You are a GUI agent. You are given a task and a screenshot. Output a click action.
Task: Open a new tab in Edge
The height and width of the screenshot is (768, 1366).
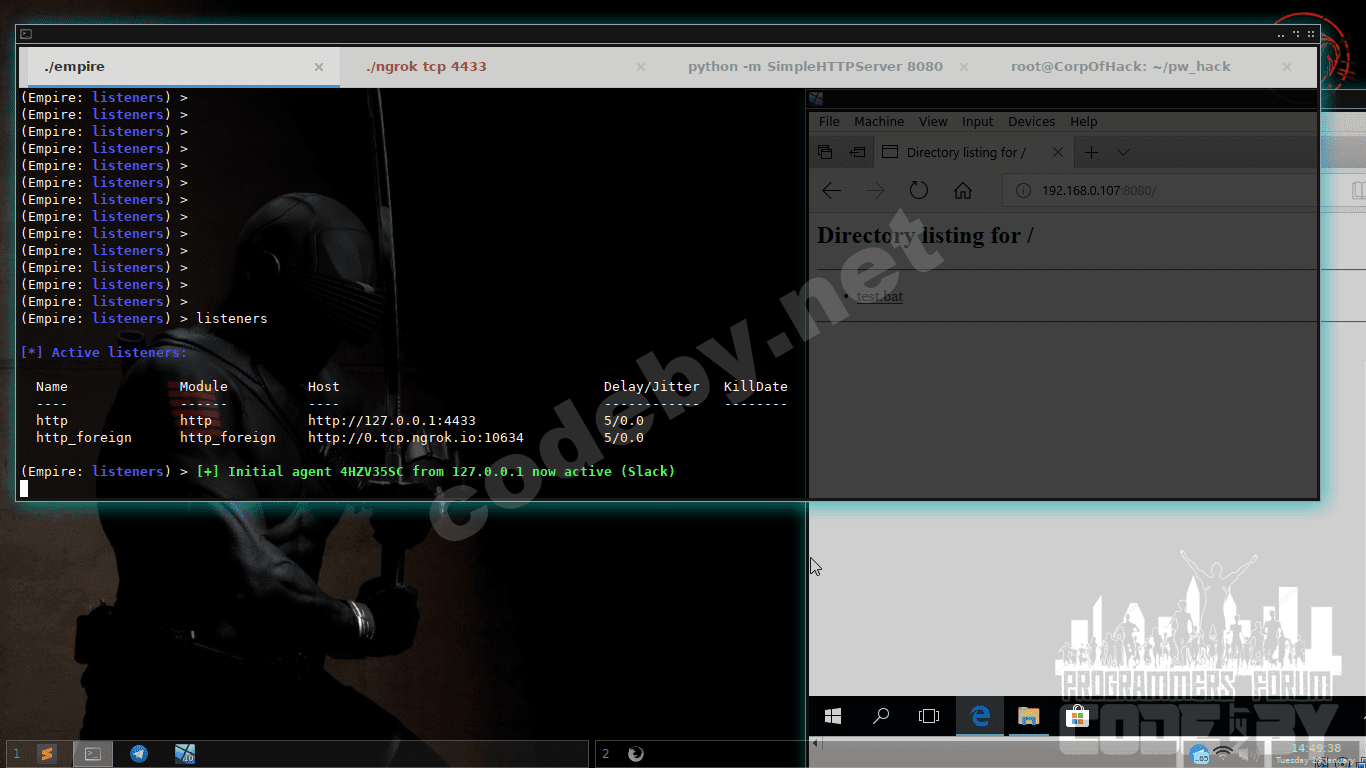point(1091,152)
